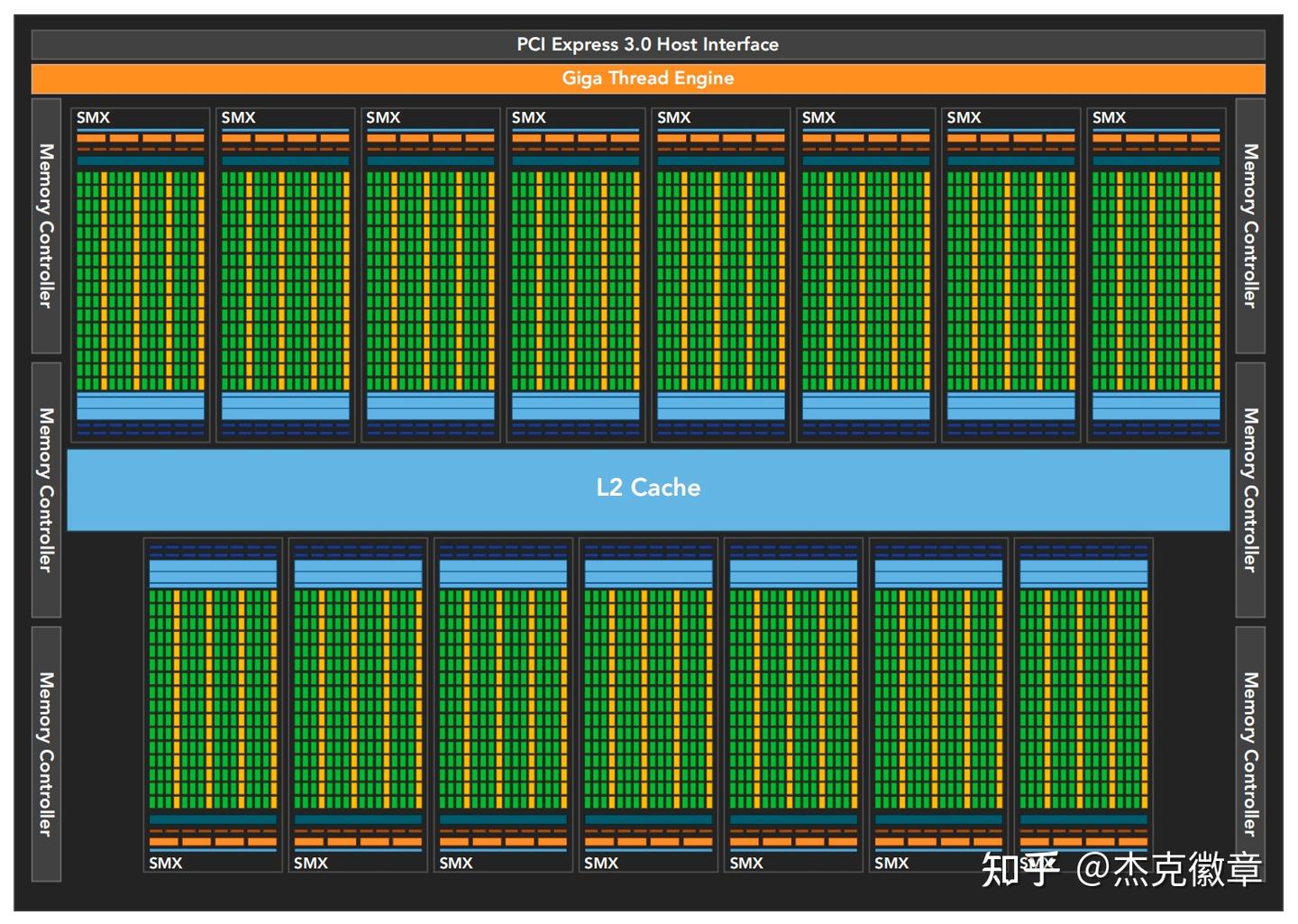
Task: Select the fifth SMX unit in top row
Action: [721, 275]
